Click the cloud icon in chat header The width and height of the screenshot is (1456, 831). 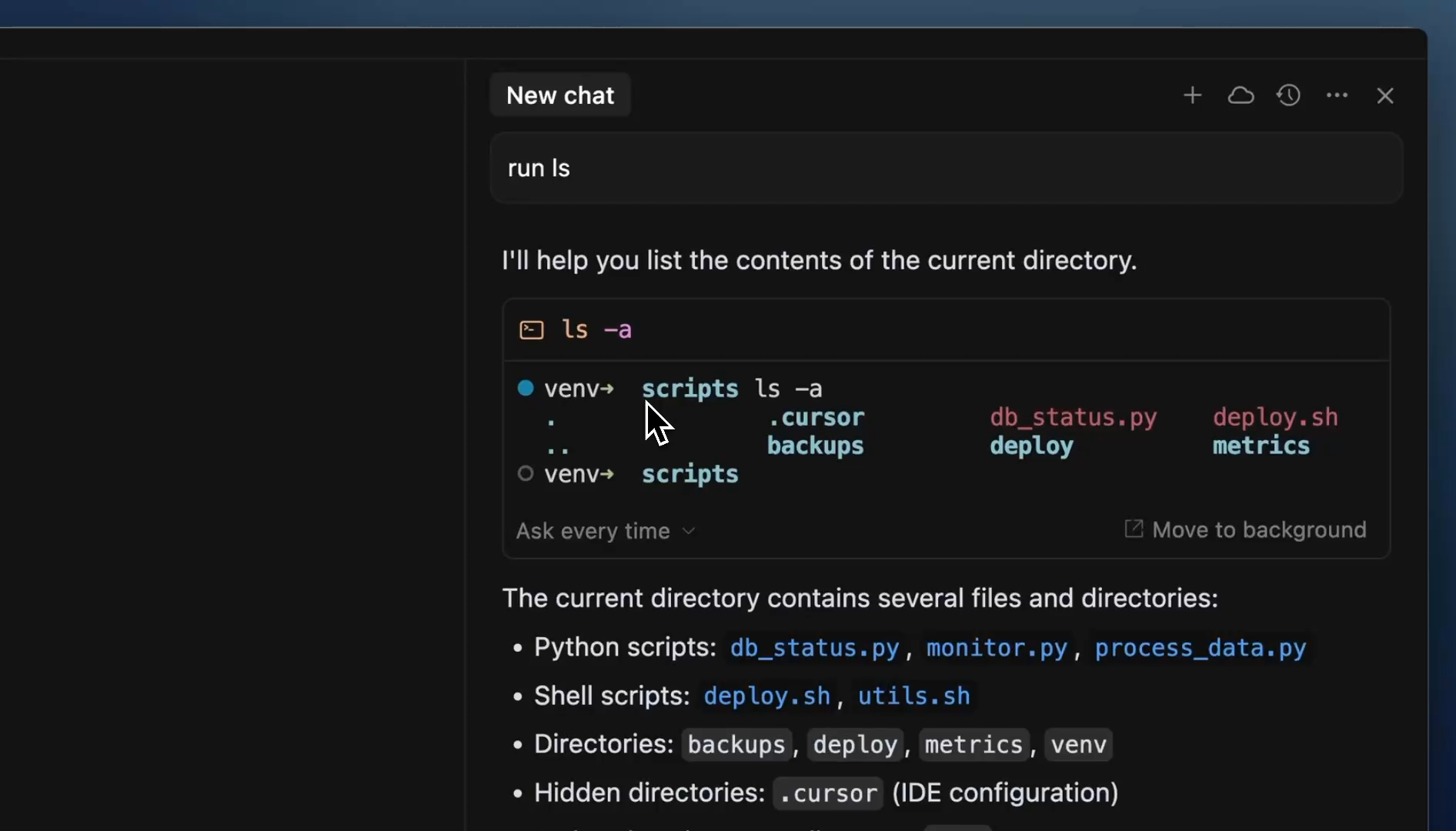[1241, 95]
